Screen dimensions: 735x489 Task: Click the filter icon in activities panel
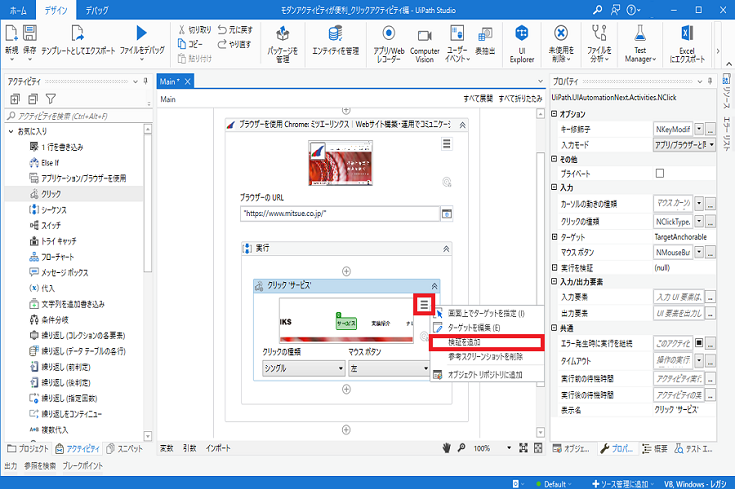51,99
